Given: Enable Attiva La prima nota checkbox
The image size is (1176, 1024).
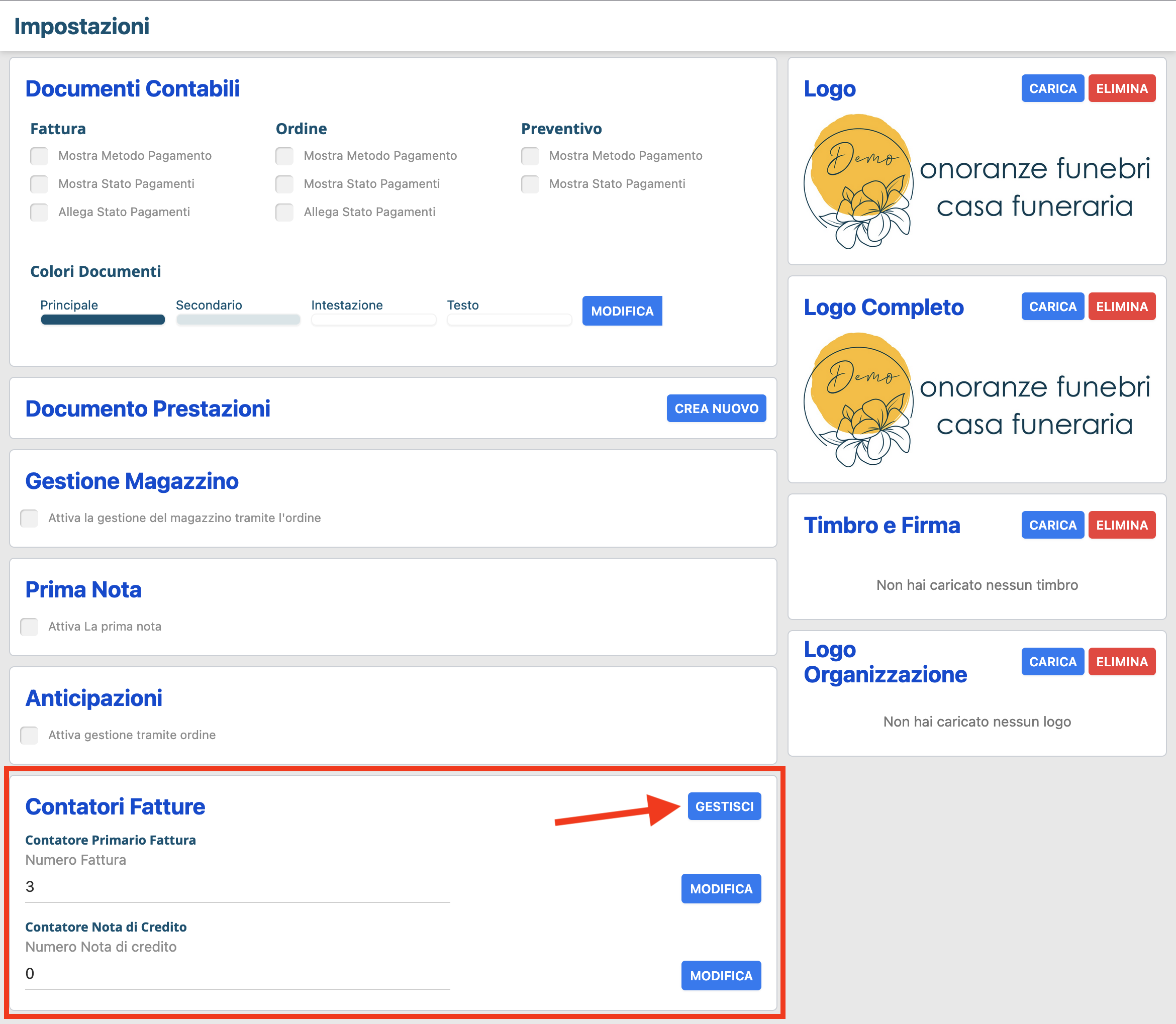Looking at the screenshot, I should (x=29, y=627).
